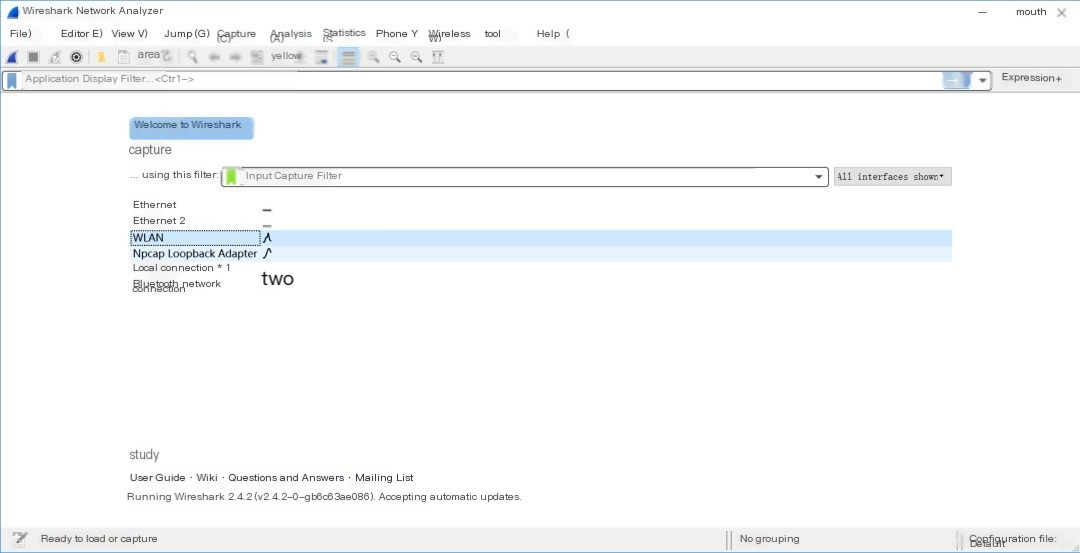Open the Statistics menu
This screenshot has height=553, width=1080.
(x=344, y=33)
